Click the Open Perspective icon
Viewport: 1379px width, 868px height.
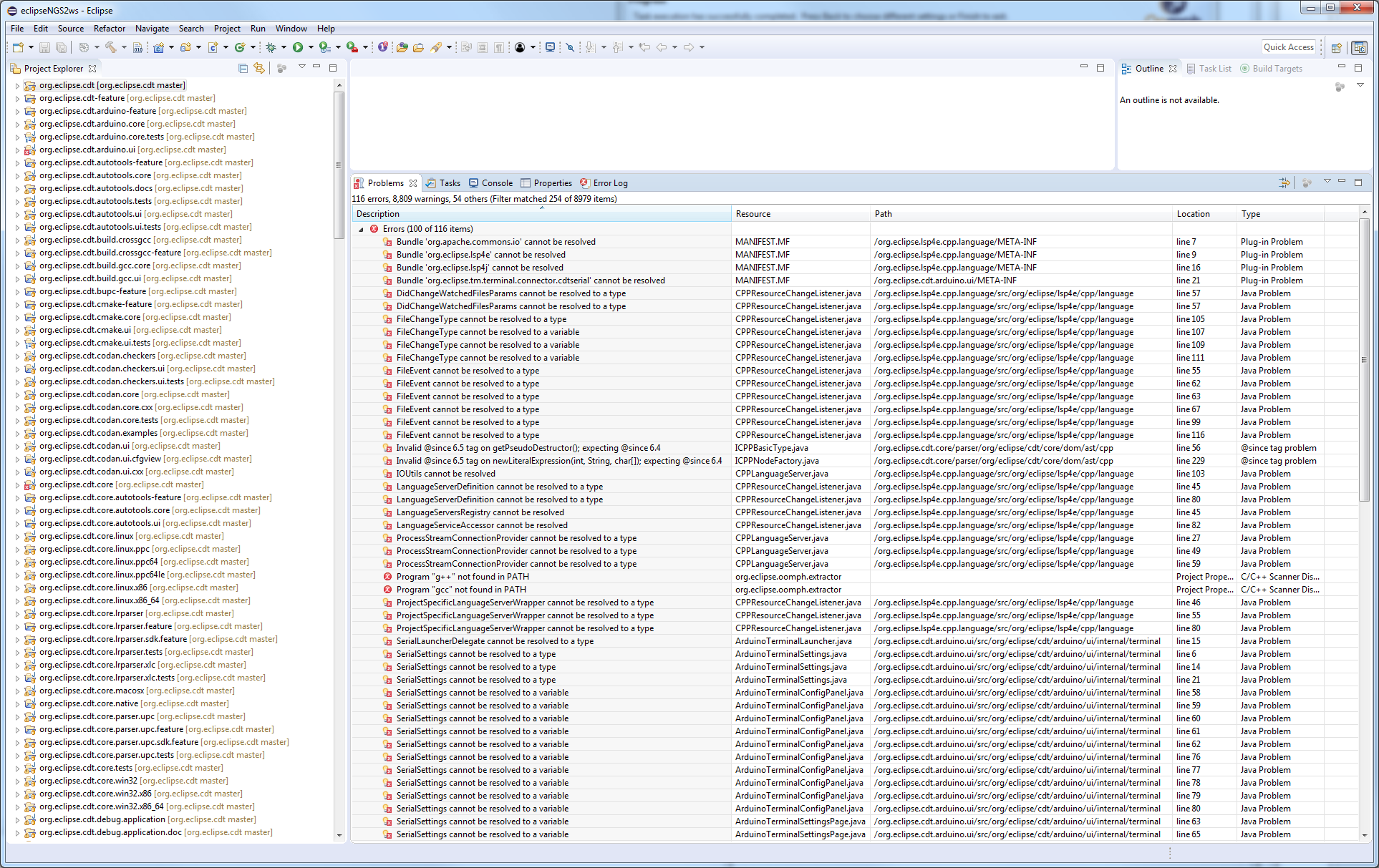click(x=1336, y=48)
